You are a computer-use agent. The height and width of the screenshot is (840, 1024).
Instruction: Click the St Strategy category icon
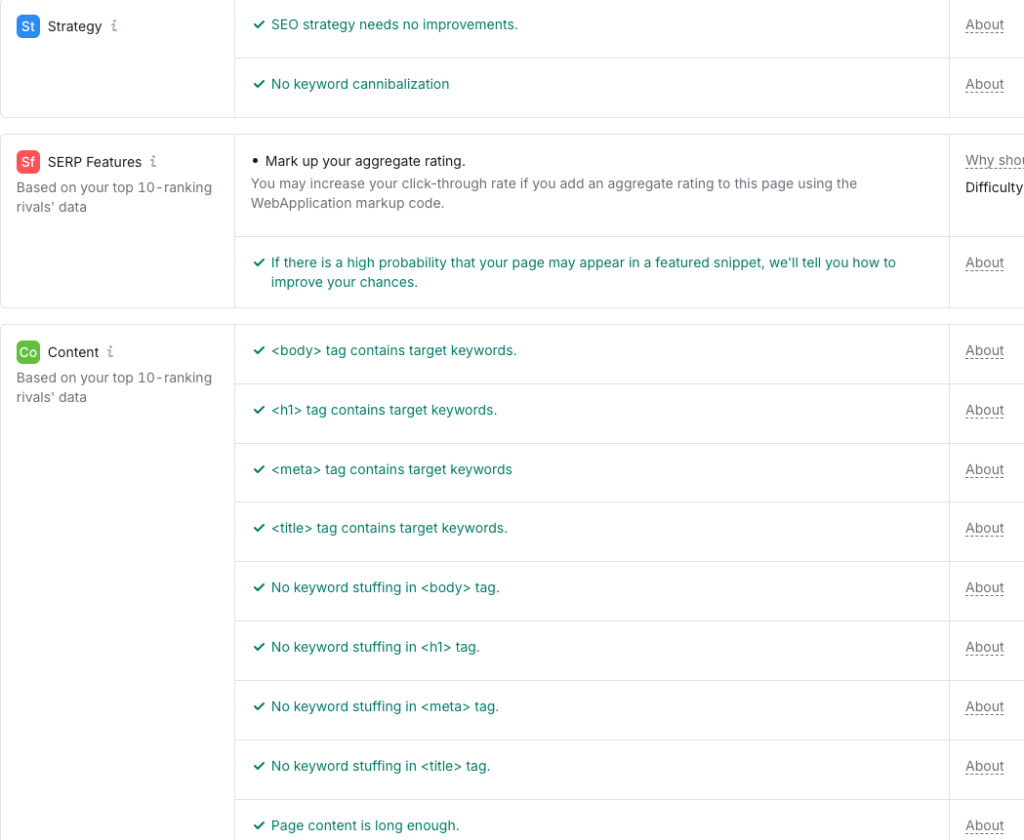tap(27, 25)
